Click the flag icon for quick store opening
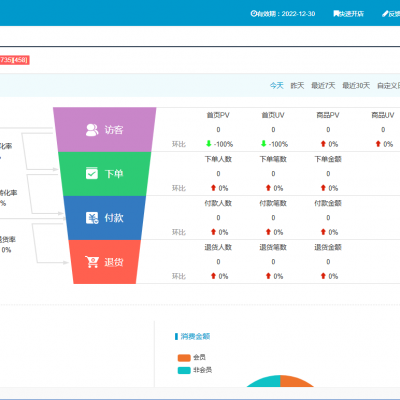This screenshot has height=400, width=400. click(336, 14)
